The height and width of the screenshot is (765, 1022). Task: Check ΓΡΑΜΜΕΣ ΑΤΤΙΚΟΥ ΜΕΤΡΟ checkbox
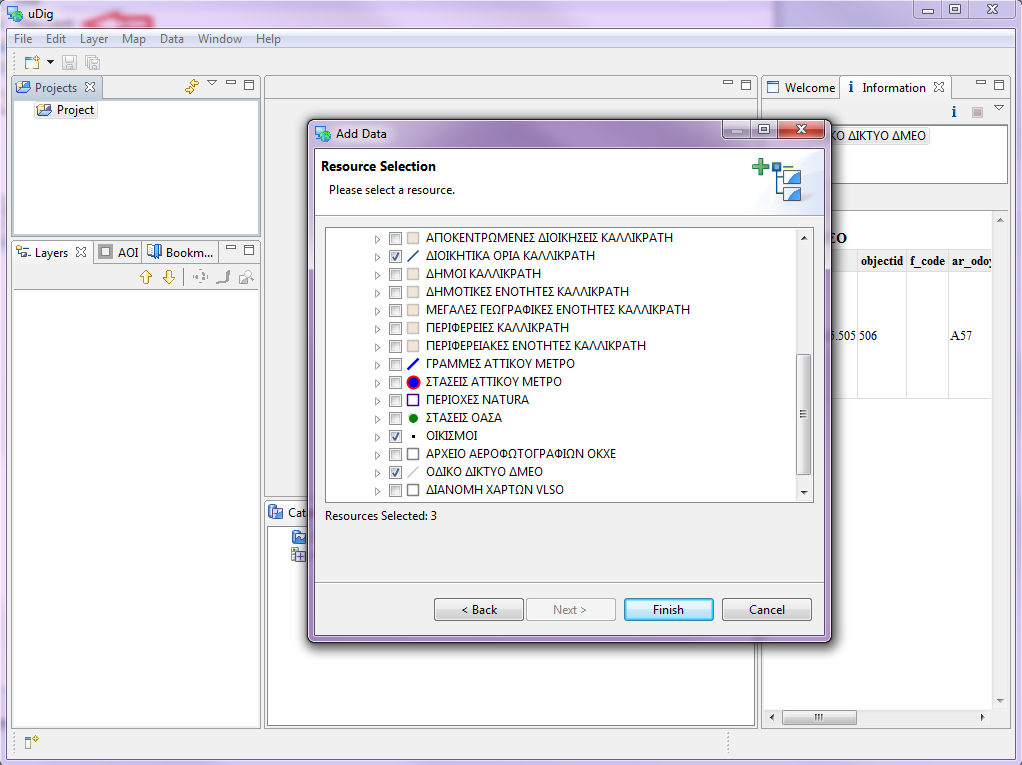pyautogui.click(x=395, y=364)
